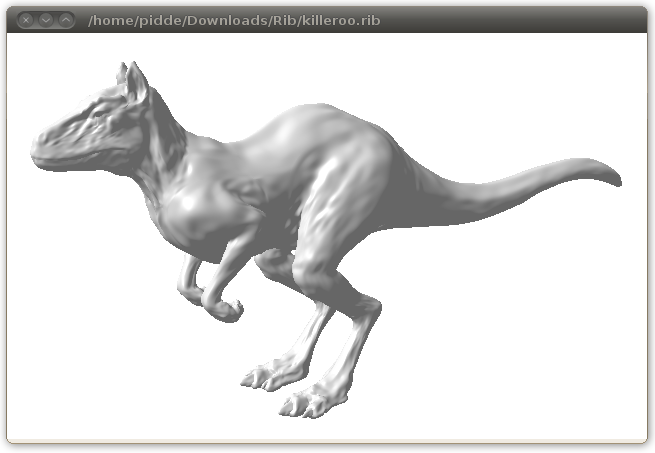The image size is (655, 453).
Task: Minimize the killeroo.rib render window
Action: (46, 19)
